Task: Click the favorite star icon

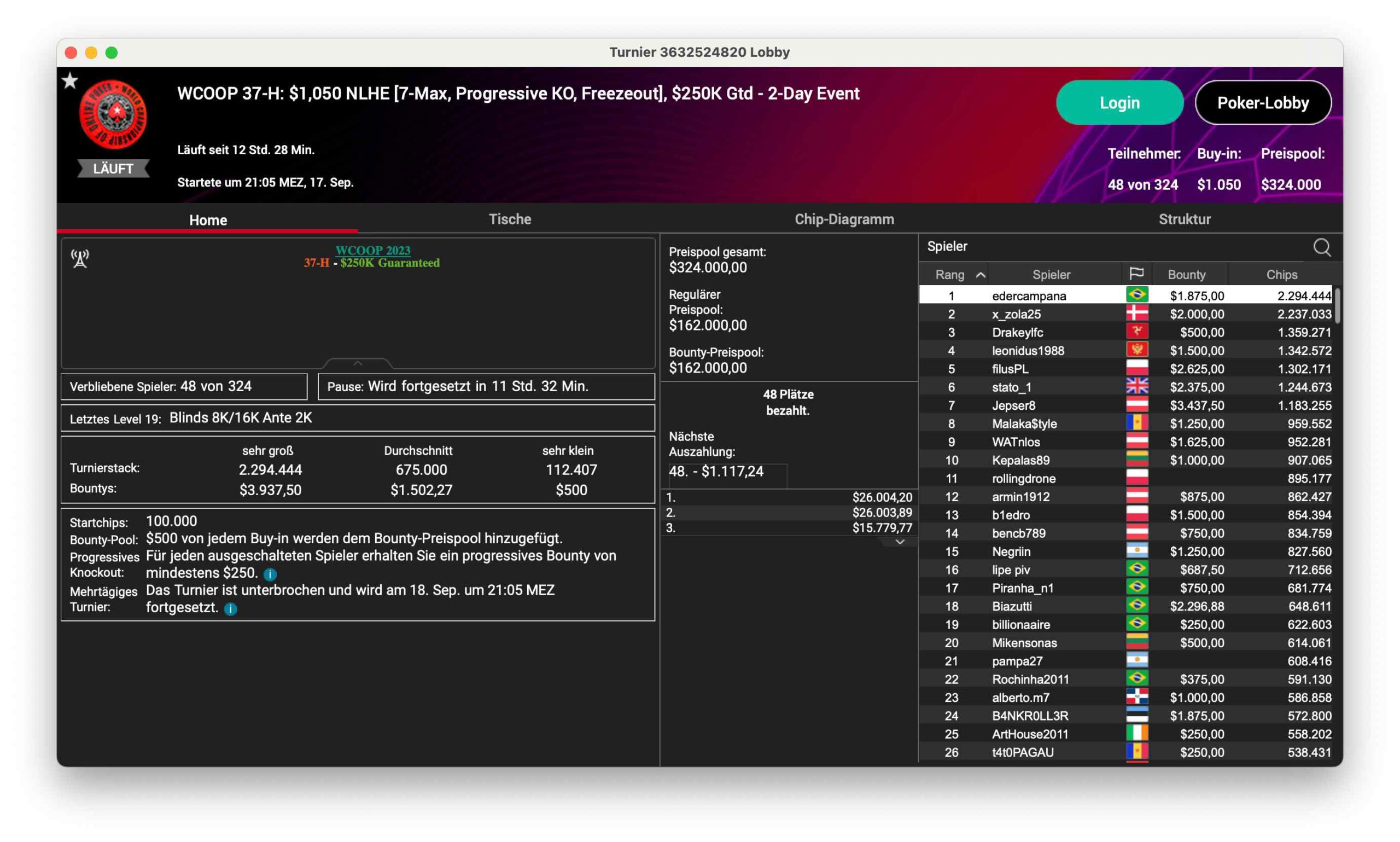Action: (x=71, y=81)
